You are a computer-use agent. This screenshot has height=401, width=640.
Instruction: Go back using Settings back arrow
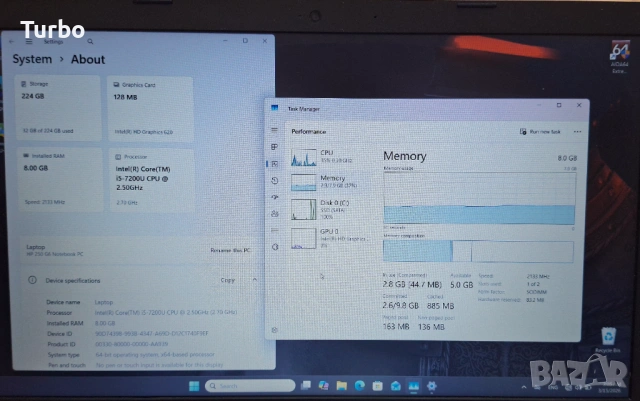pyautogui.click(x=11, y=42)
